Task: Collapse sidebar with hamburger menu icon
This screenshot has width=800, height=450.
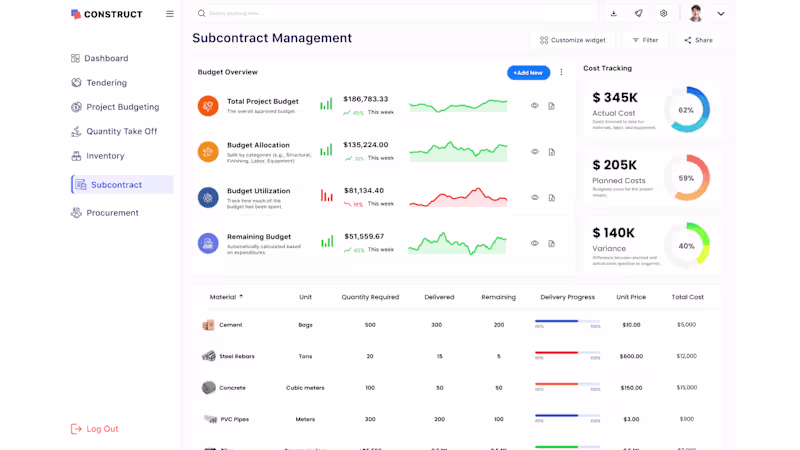Action: tap(170, 14)
